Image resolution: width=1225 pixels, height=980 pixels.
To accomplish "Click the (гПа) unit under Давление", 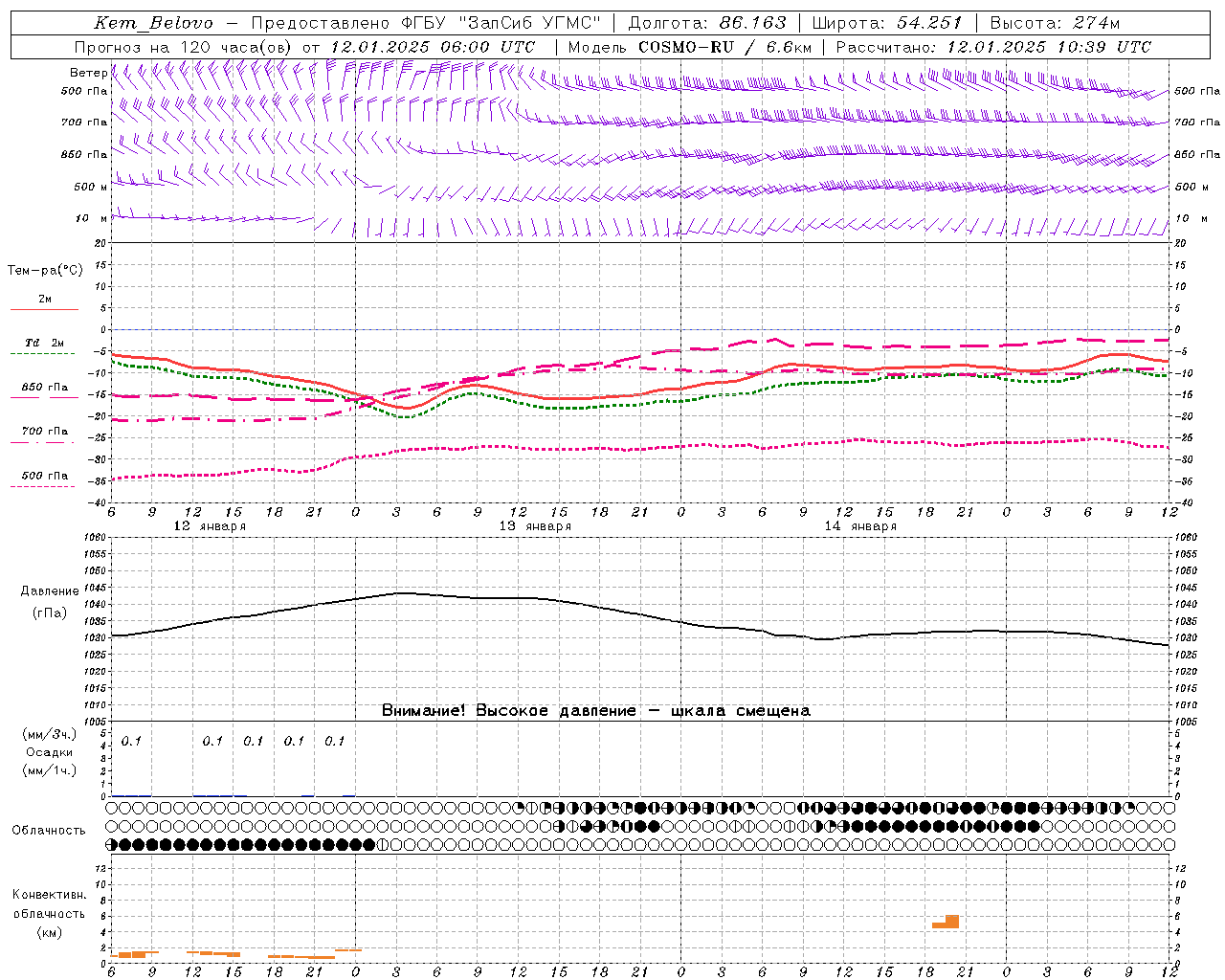I will click(x=50, y=612).
